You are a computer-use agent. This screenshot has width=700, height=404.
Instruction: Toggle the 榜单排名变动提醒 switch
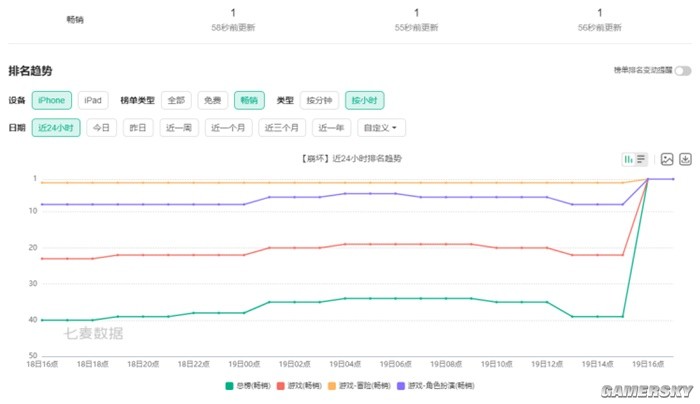tap(683, 71)
